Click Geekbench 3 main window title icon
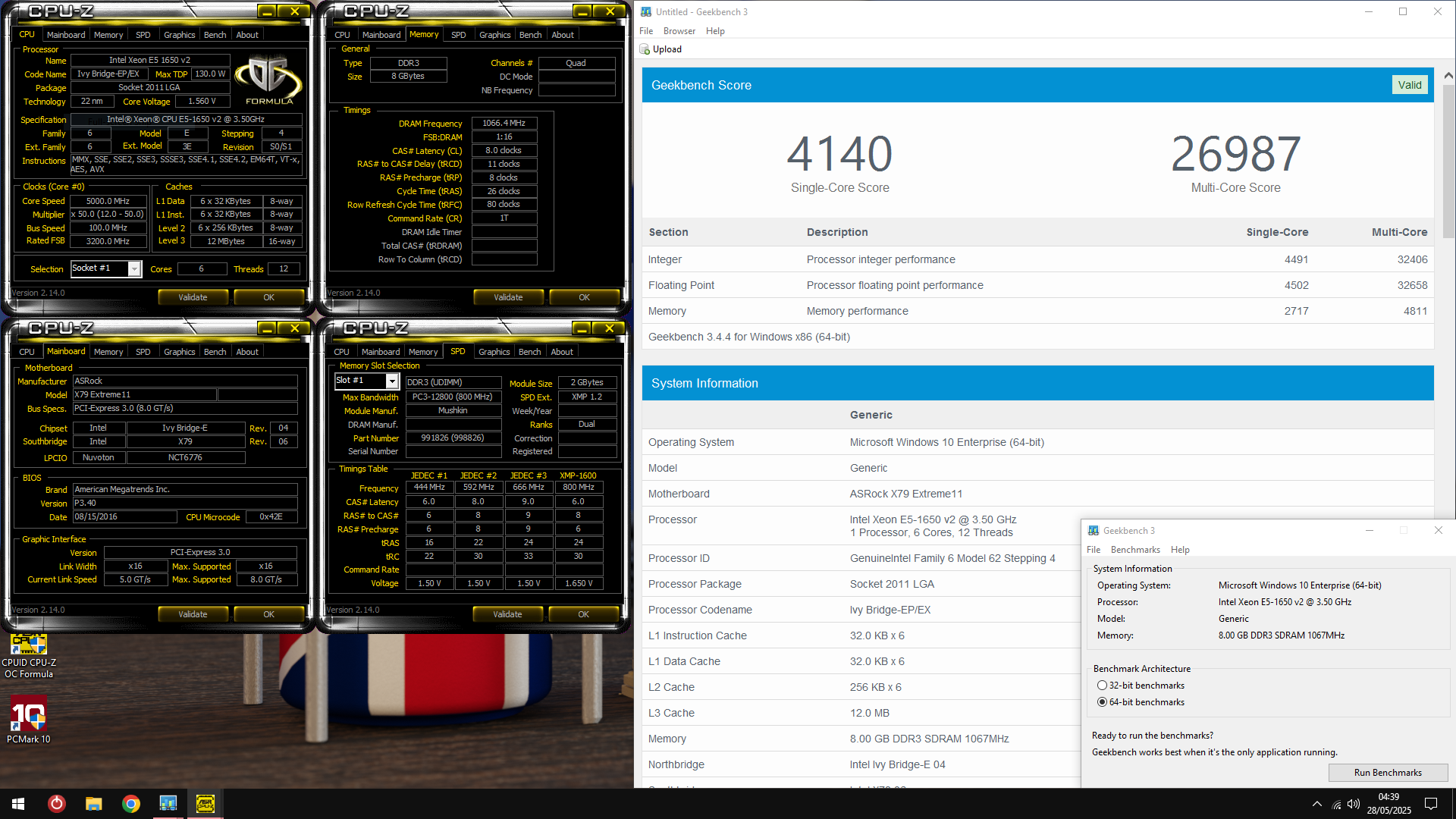 pyautogui.click(x=646, y=11)
